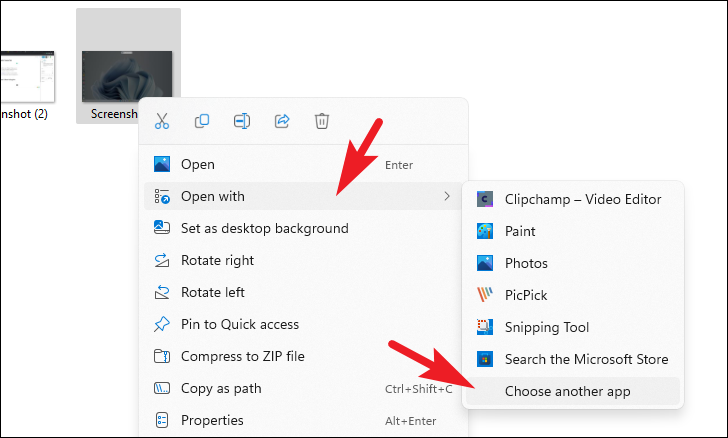
Task: Click the Open with icon
Action: (x=162, y=196)
